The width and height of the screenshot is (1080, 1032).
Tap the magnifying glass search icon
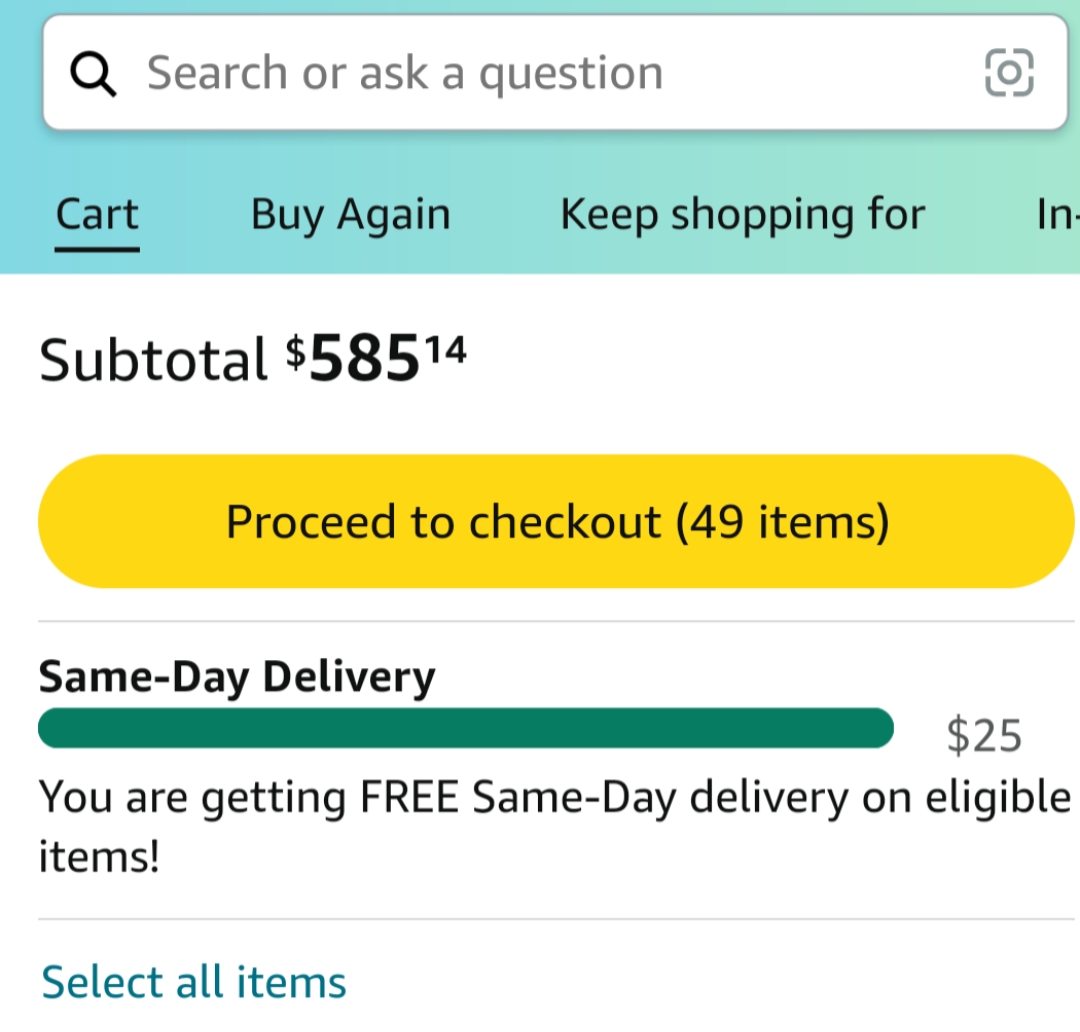[x=93, y=74]
